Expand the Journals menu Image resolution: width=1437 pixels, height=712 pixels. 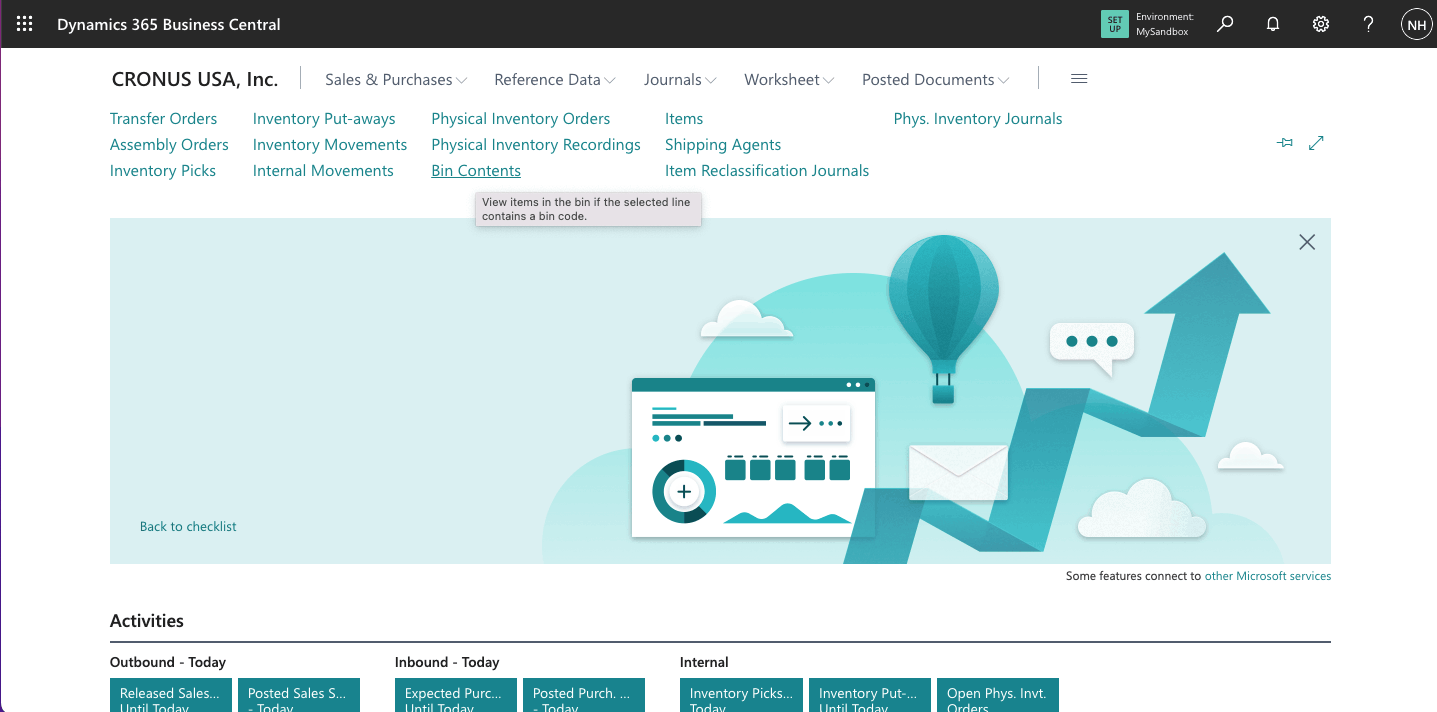click(680, 80)
